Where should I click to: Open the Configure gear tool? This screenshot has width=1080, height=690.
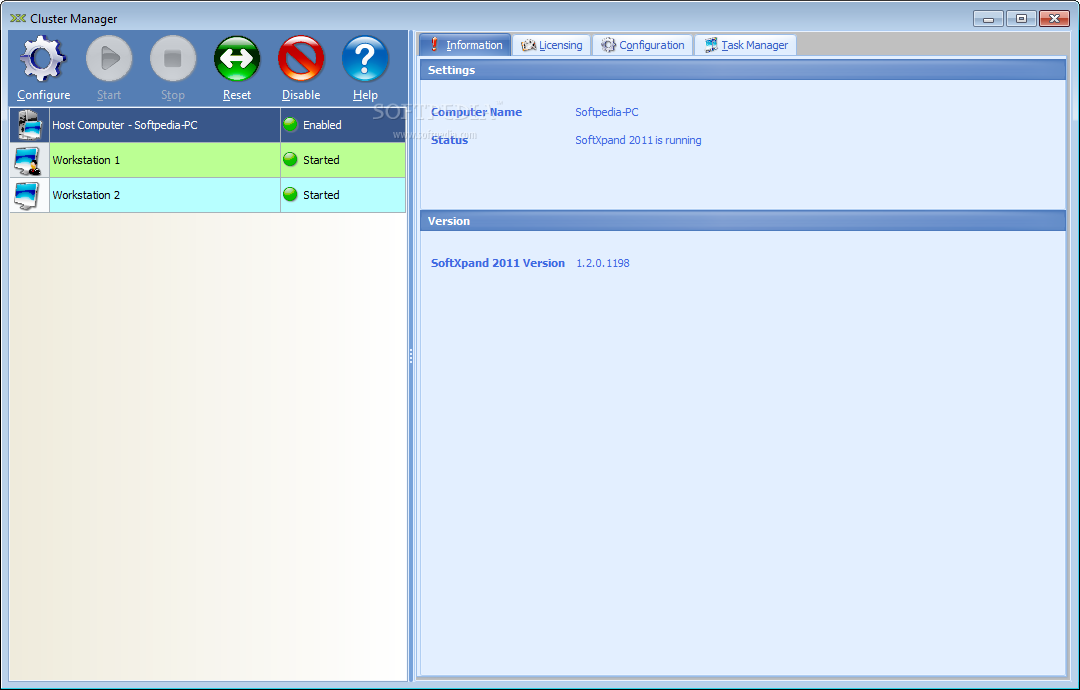(x=43, y=59)
